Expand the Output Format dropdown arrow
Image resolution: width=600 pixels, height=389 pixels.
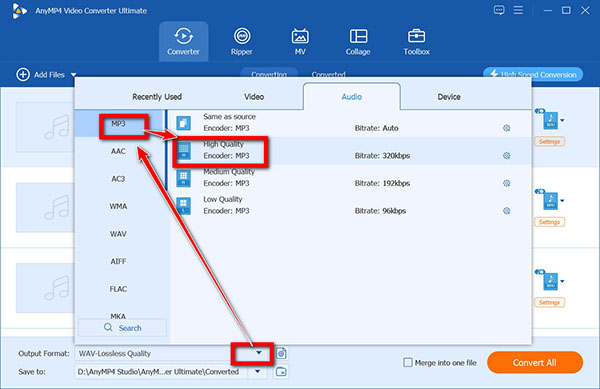pos(259,353)
